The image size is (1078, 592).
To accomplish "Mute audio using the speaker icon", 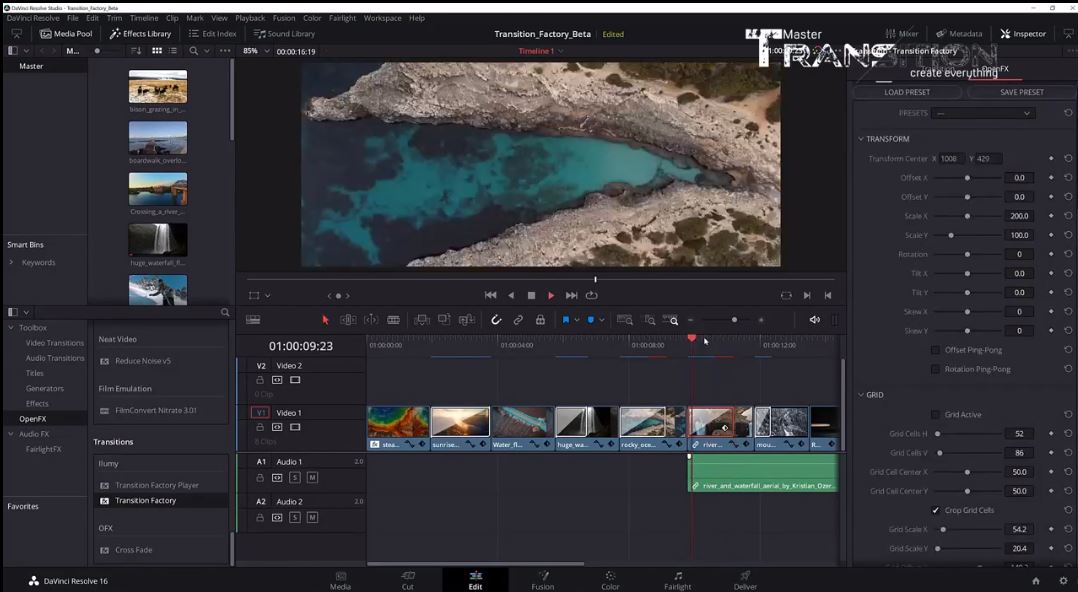I will [815, 320].
